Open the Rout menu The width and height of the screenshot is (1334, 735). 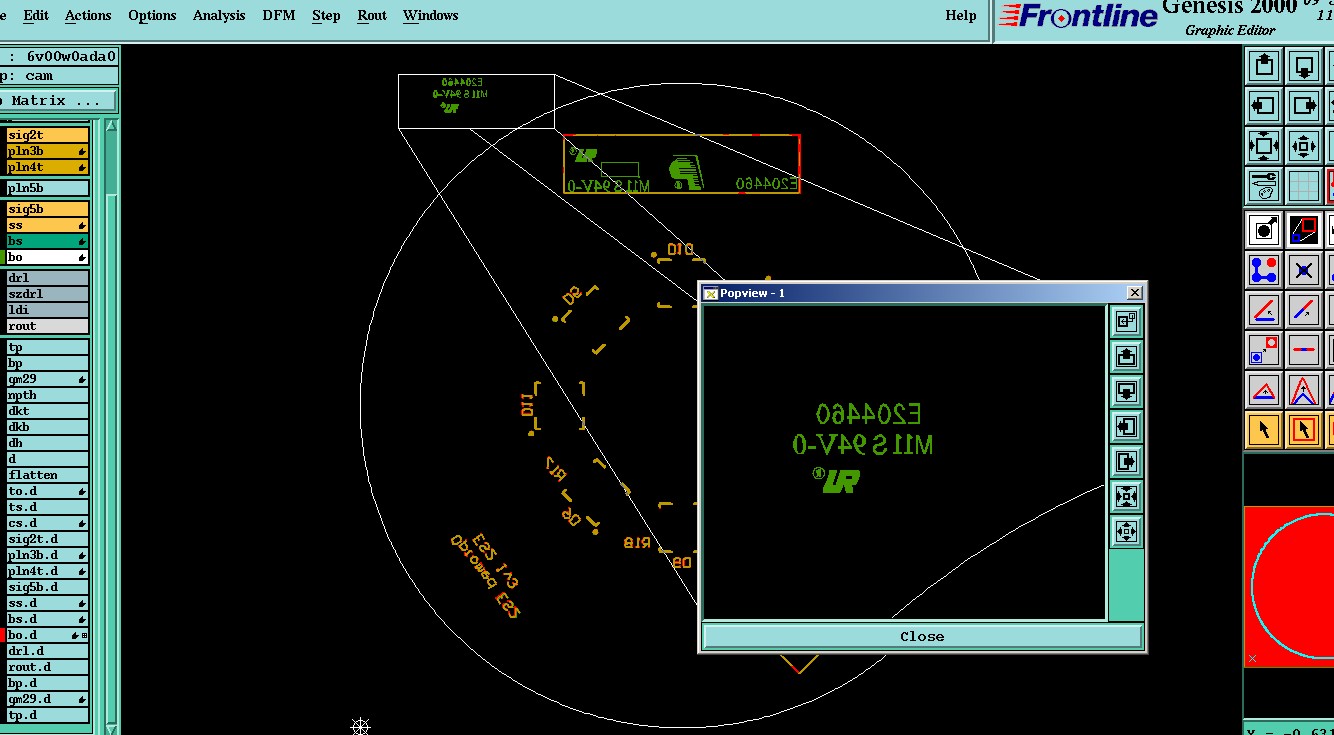372,15
